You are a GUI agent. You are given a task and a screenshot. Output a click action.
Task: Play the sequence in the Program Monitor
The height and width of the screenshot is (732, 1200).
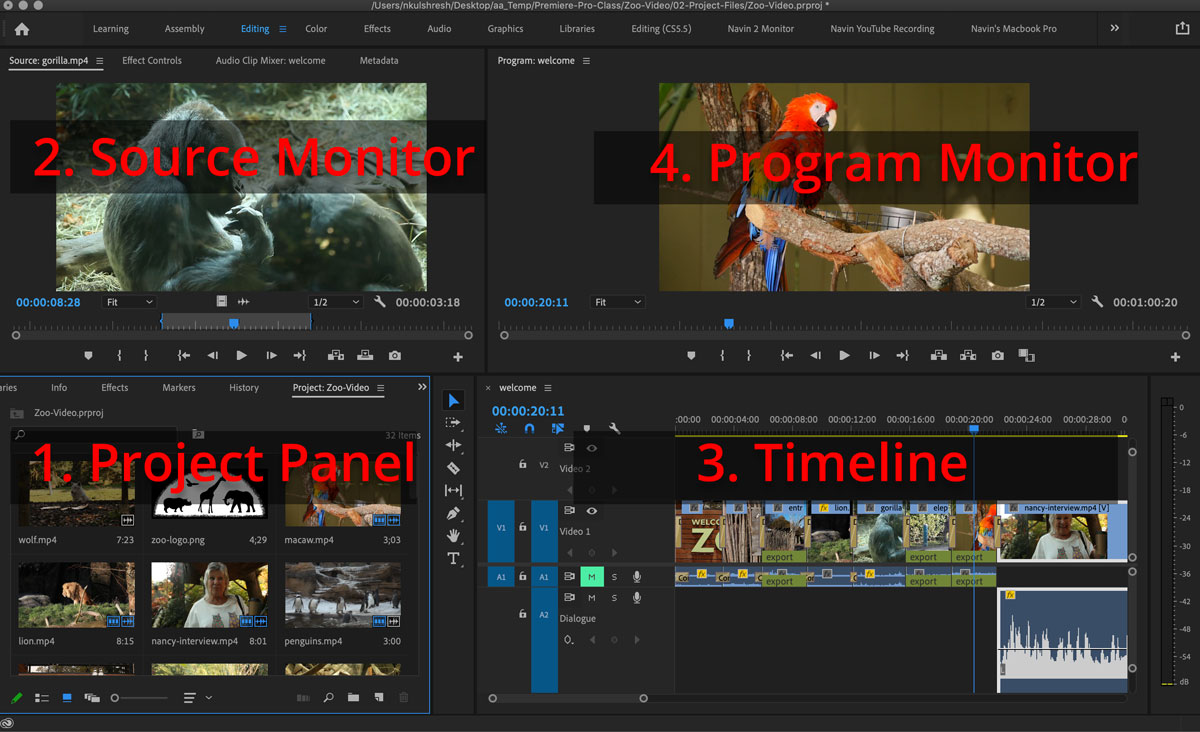coord(843,355)
